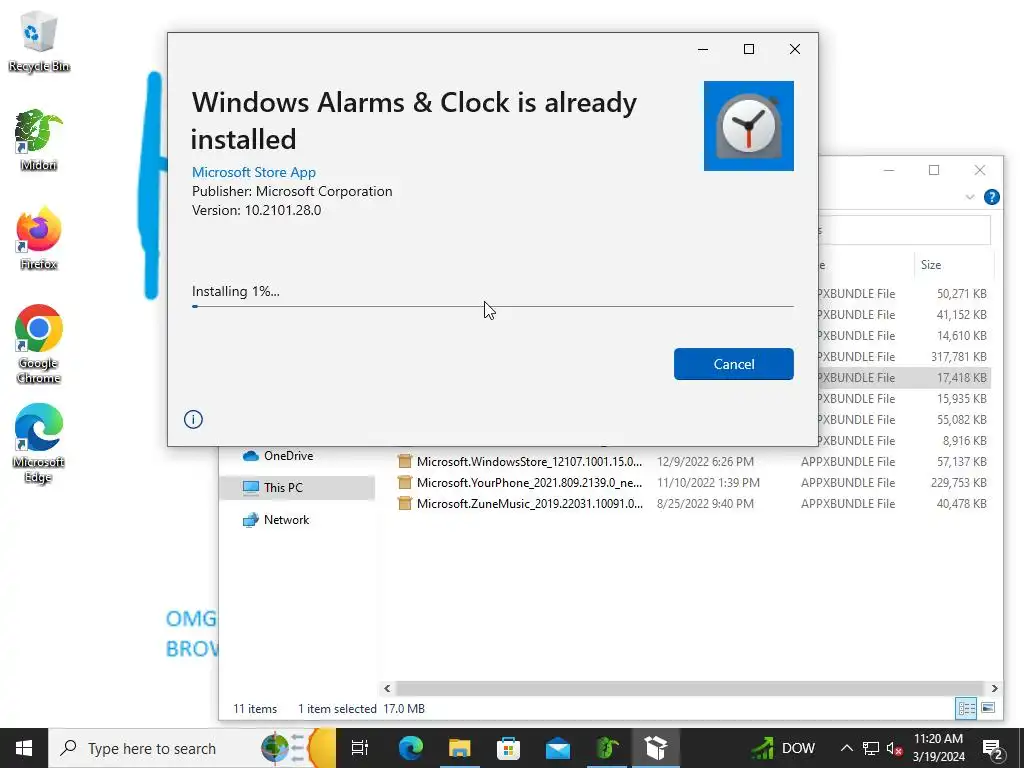The width and height of the screenshot is (1024, 768).
Task: Open the clock and date flyout
Action: [938, 748]
